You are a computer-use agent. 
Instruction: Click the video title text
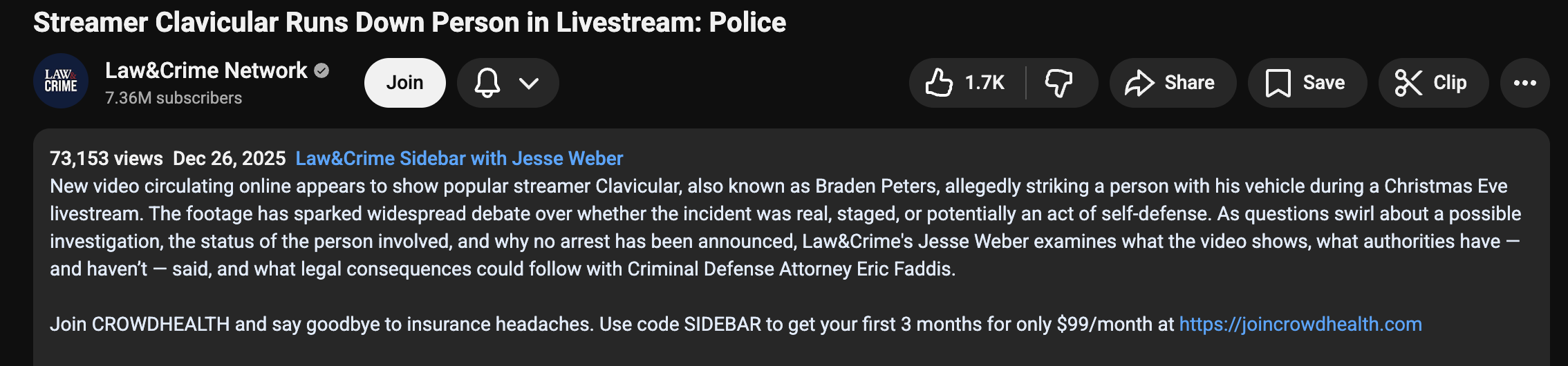409,23
